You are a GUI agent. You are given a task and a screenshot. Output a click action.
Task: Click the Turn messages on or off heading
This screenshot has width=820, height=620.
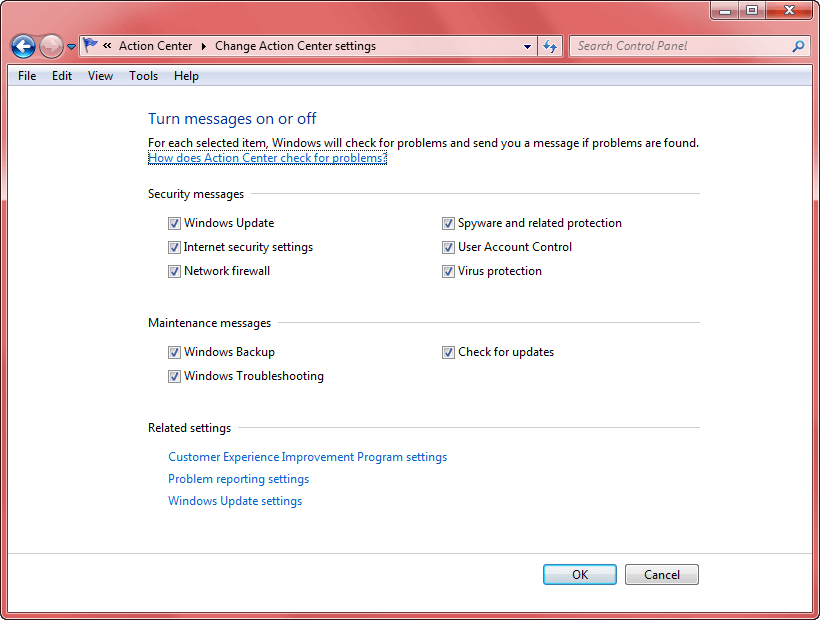click(x=232, y=119)
